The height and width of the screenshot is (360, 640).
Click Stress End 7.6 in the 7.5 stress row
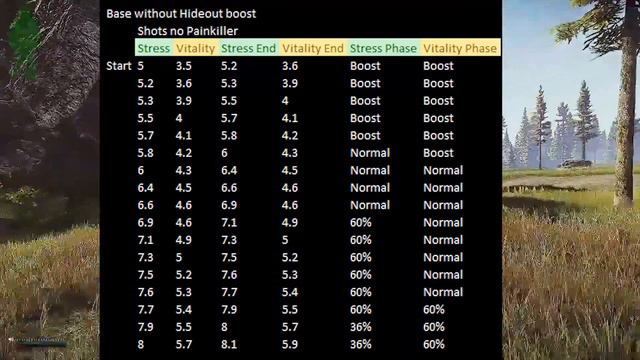(x=229, y=275)
